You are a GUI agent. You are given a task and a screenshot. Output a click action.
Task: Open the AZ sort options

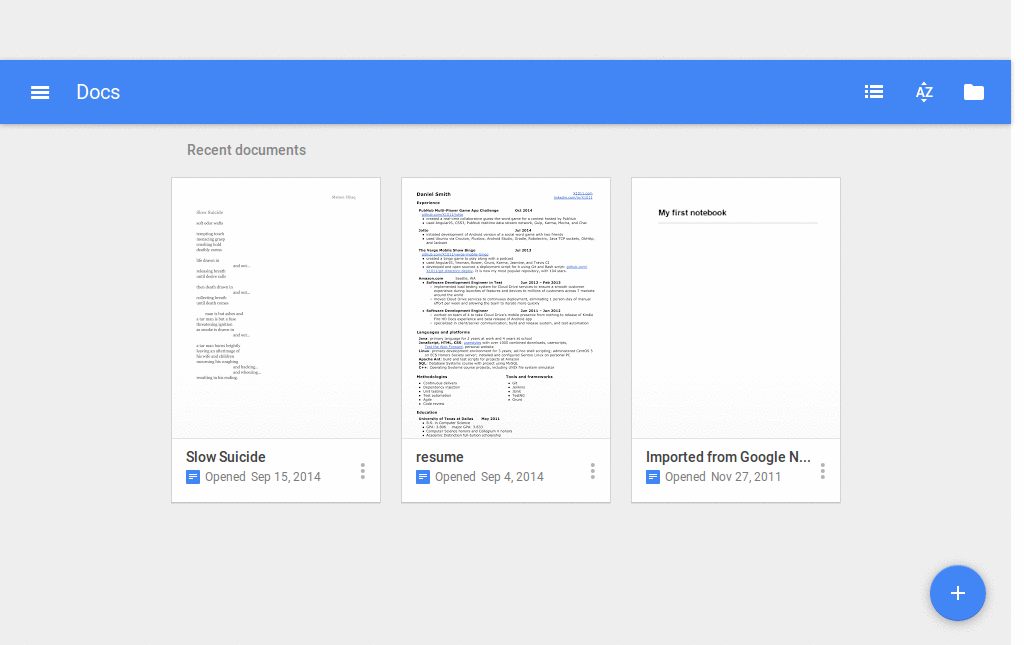coord(924,92)
